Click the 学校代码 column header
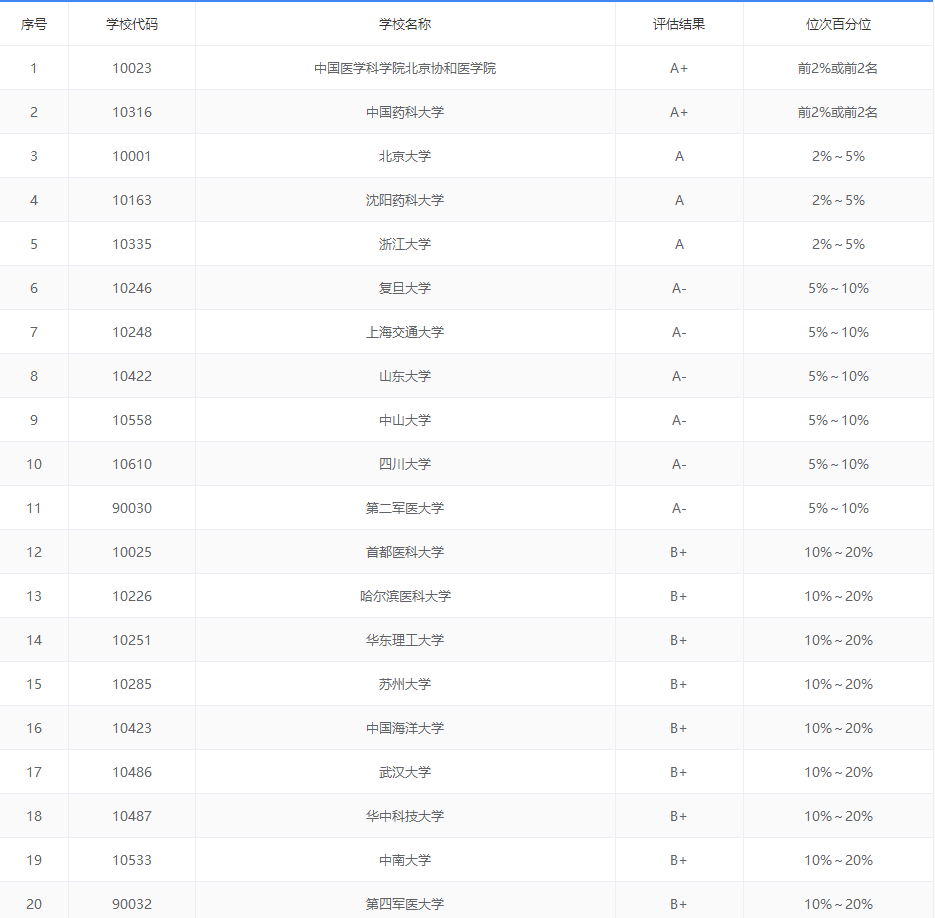Image resolution: width=935 pixels, height=918 pixels. (132, 24)
